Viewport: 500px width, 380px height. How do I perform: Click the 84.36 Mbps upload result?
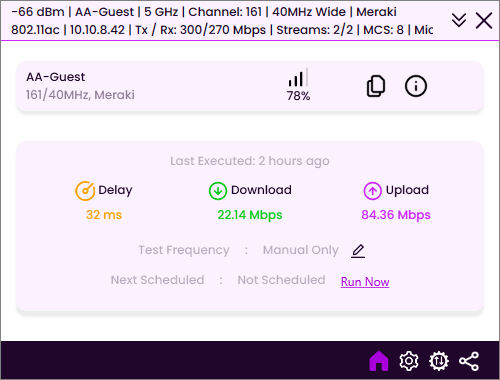point(396,215)
